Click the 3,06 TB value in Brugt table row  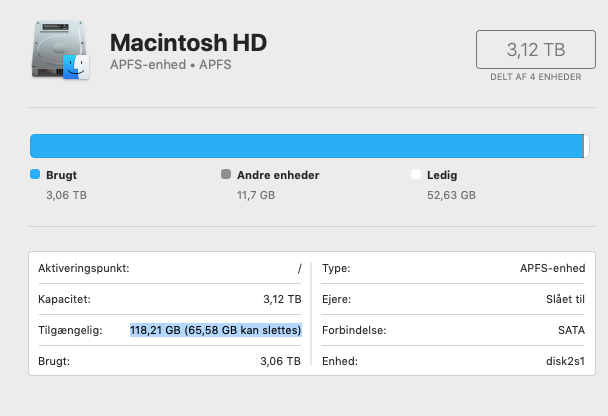tap(280, 361)
